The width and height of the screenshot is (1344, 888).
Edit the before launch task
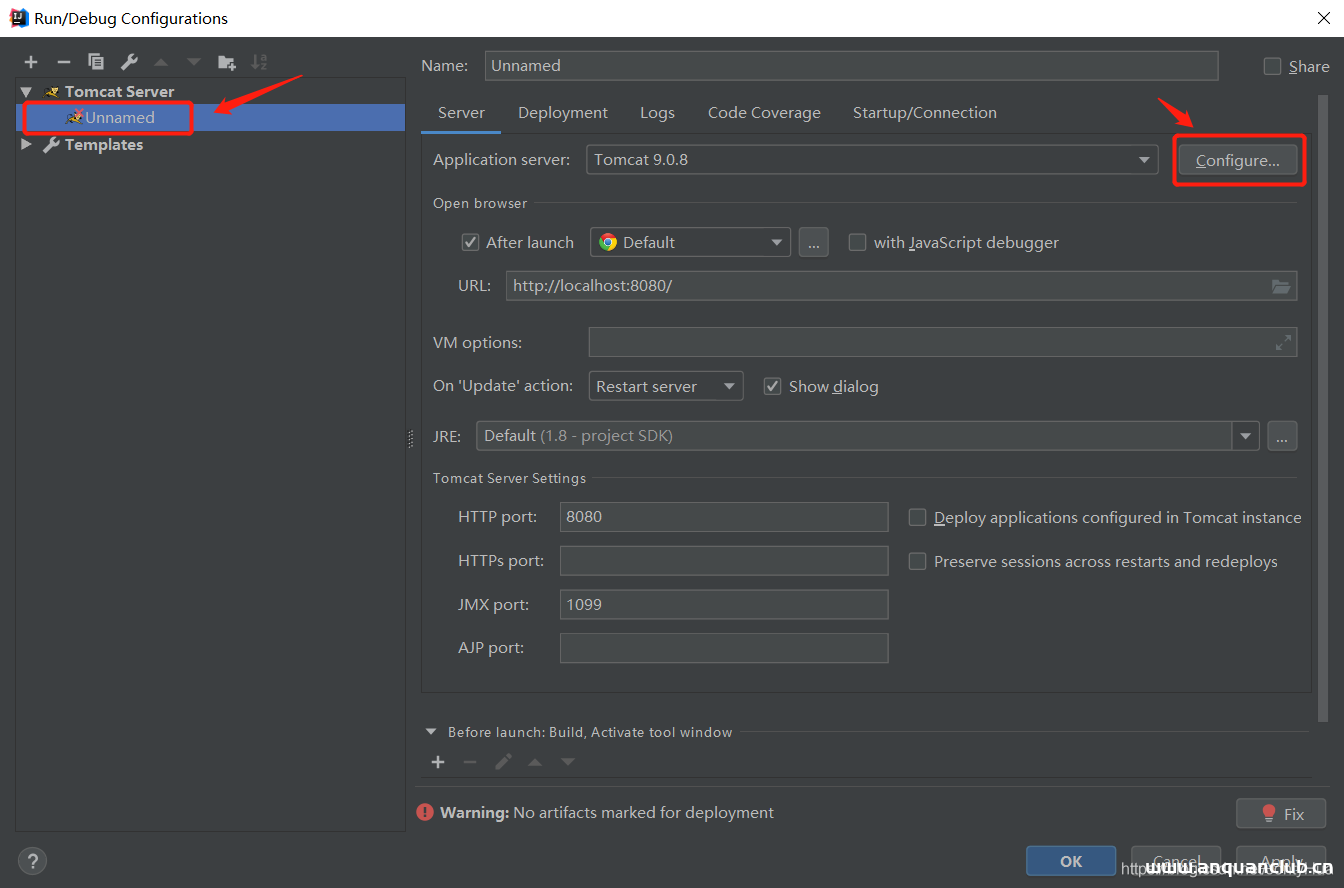click(x=503, y=762)
